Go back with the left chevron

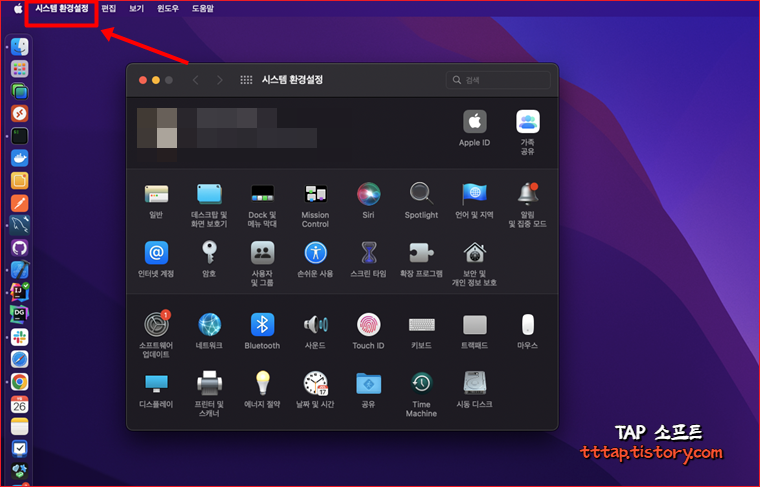196,80
